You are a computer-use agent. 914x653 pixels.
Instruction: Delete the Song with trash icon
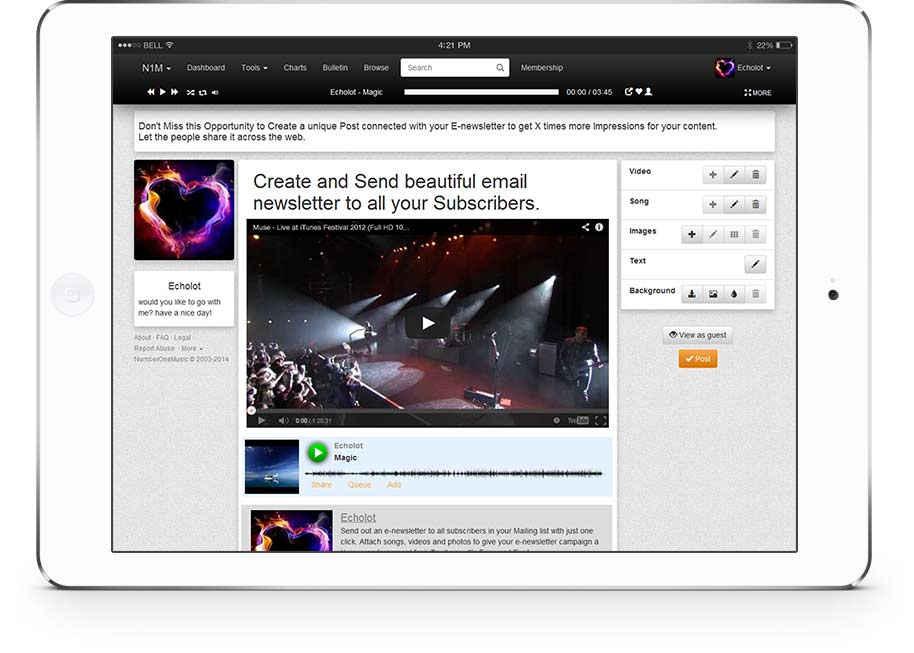pyautogui.click(x=755, y=204)
